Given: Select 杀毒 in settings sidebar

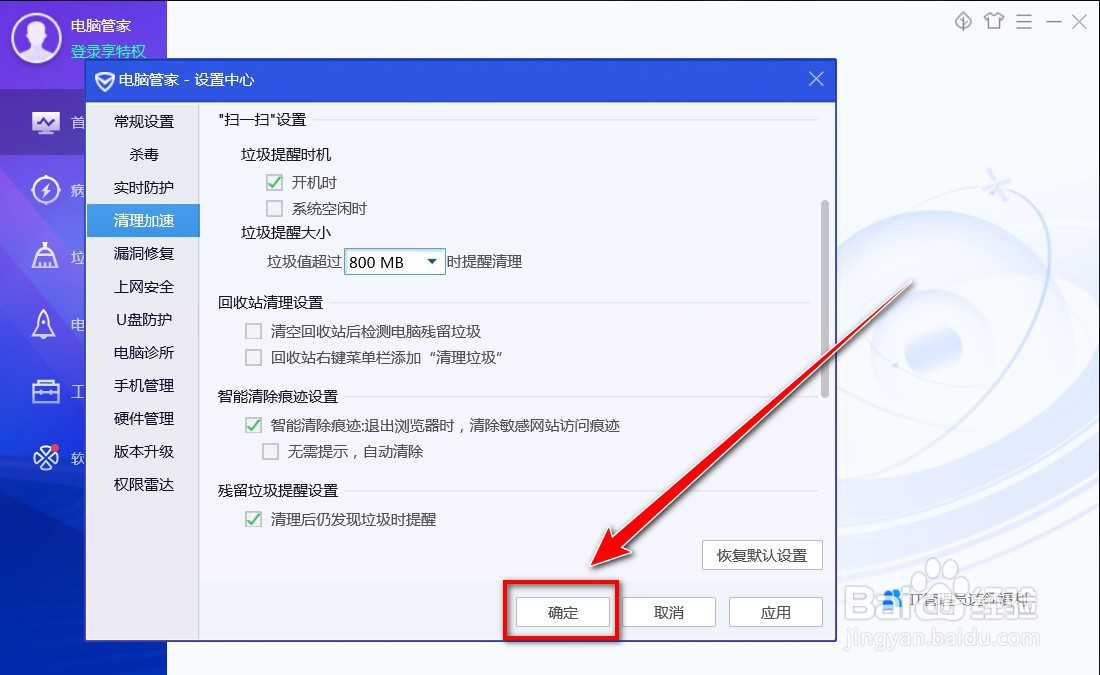Looking at the screenshot, I should click(144, 154).
